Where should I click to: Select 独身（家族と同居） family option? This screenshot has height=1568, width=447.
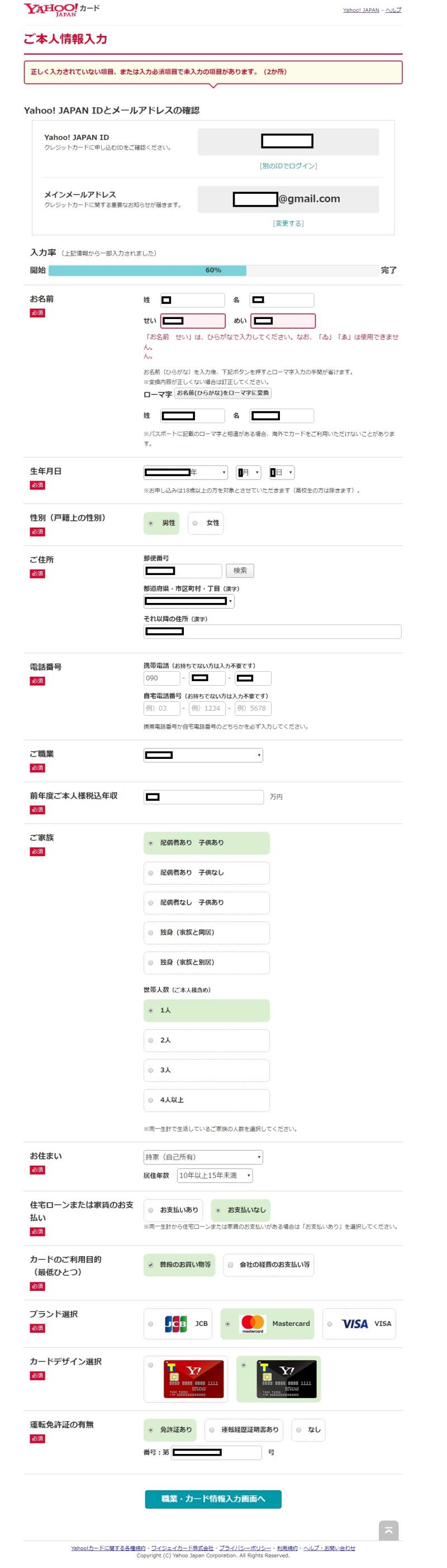[x=206, y=933]
